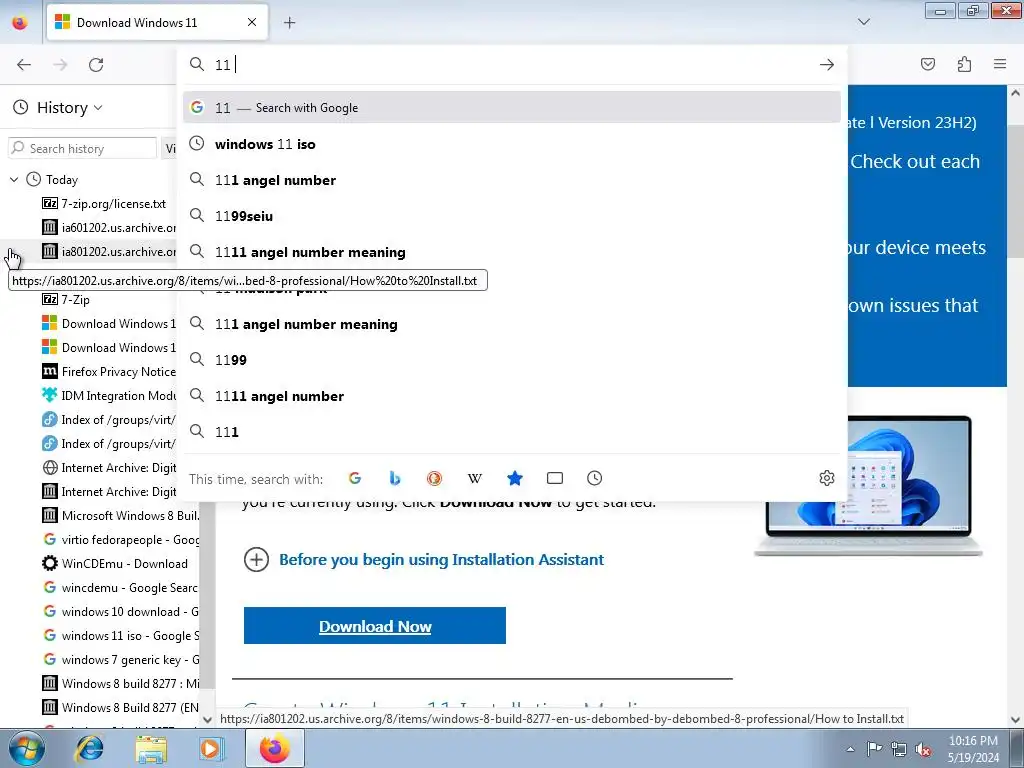Open virtio fedorapeople Google entry
This screenshot has width=1024, height=768.
119,540
